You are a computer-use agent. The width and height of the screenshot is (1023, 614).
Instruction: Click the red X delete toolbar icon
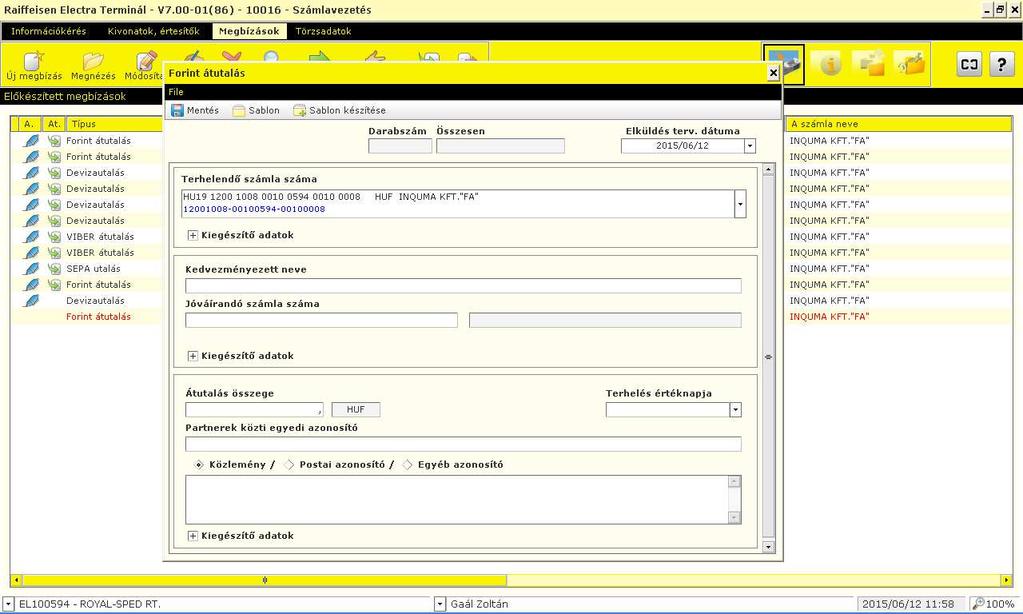[x=232, y=57]
